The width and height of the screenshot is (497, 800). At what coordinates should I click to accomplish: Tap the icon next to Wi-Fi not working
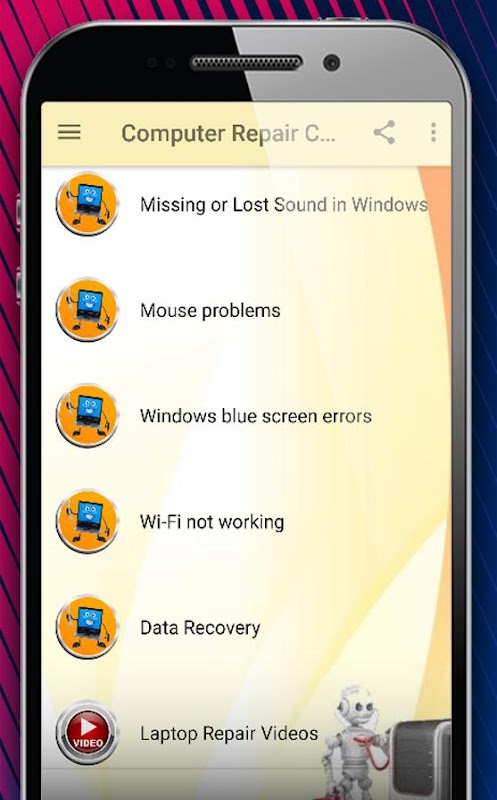pos(87,521)
